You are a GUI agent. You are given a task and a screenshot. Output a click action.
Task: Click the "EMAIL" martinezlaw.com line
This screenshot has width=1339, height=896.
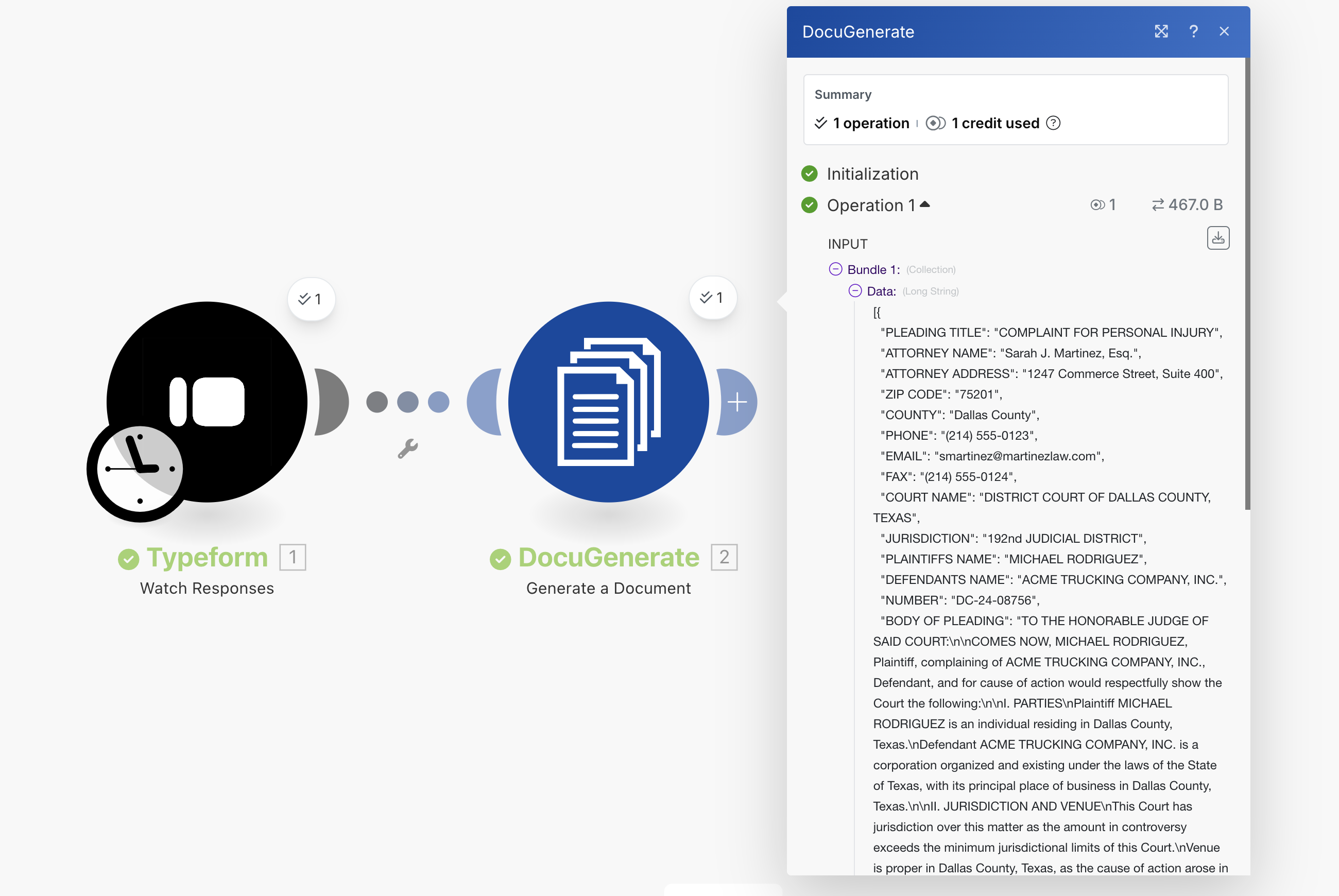point(992,456)
